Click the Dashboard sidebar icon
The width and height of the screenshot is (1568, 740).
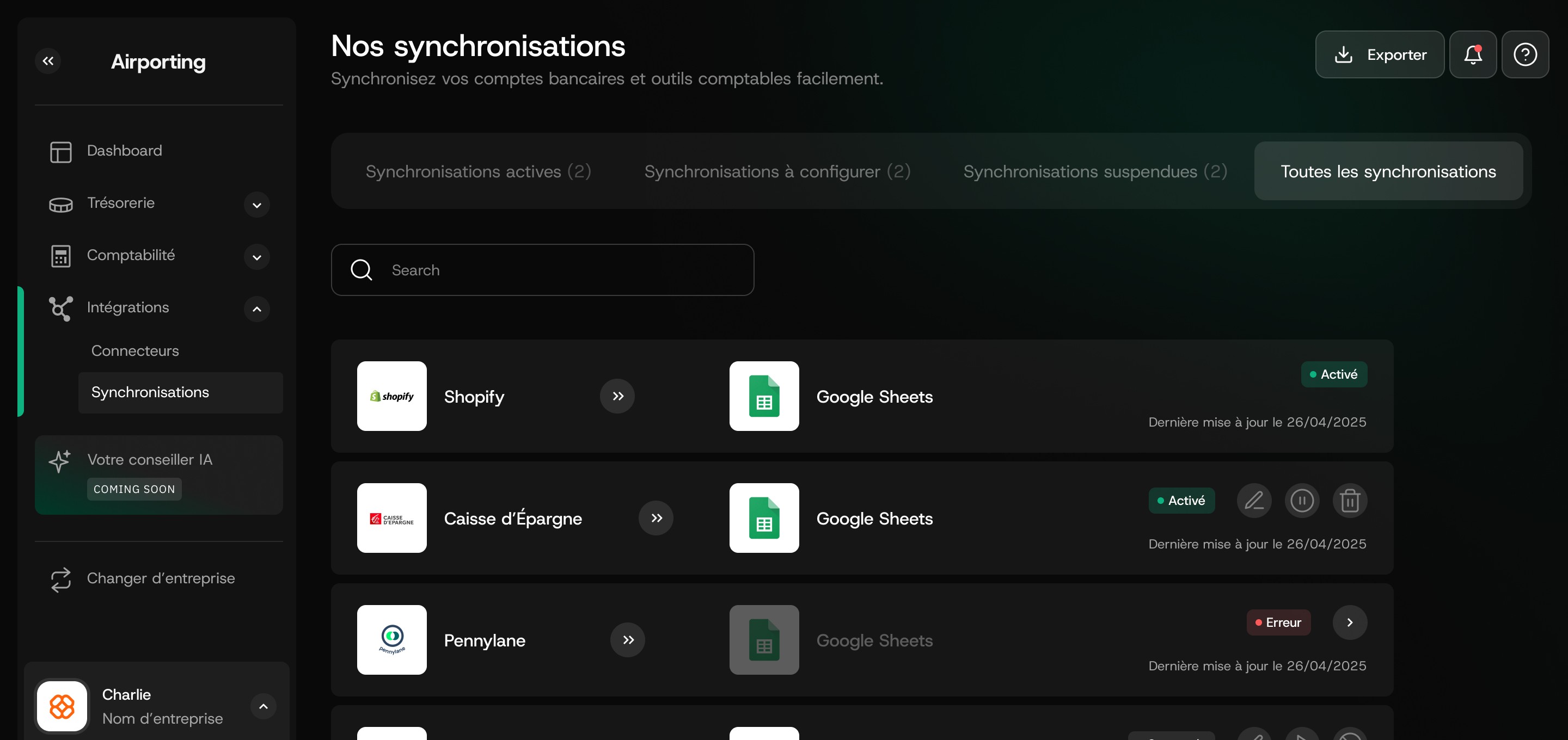[61, 151]
